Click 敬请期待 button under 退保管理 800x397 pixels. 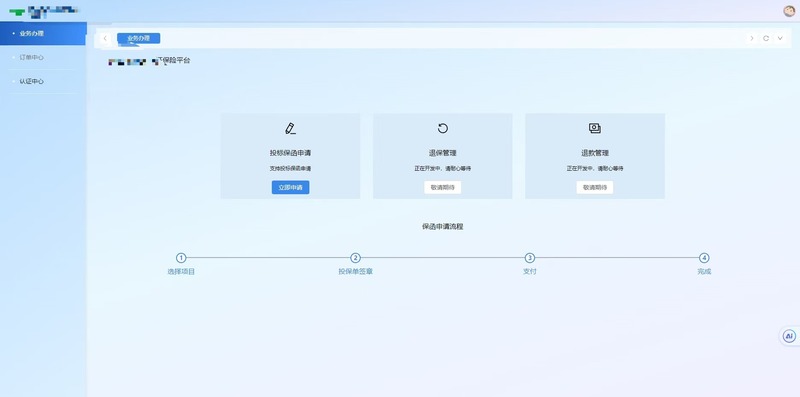pyautogui.click(x=442, y=187)
